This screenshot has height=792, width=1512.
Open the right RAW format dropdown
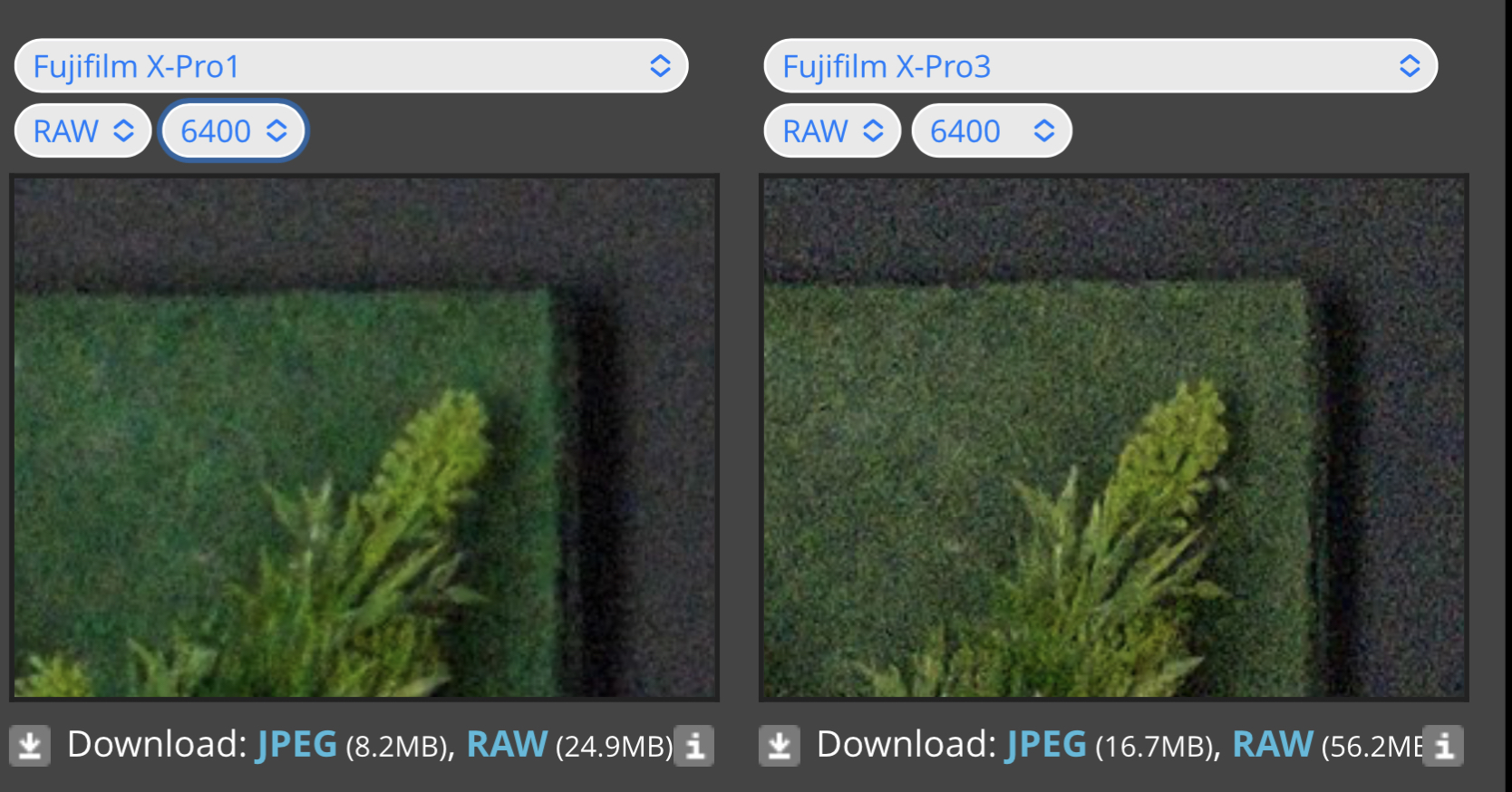coord(832,131)
